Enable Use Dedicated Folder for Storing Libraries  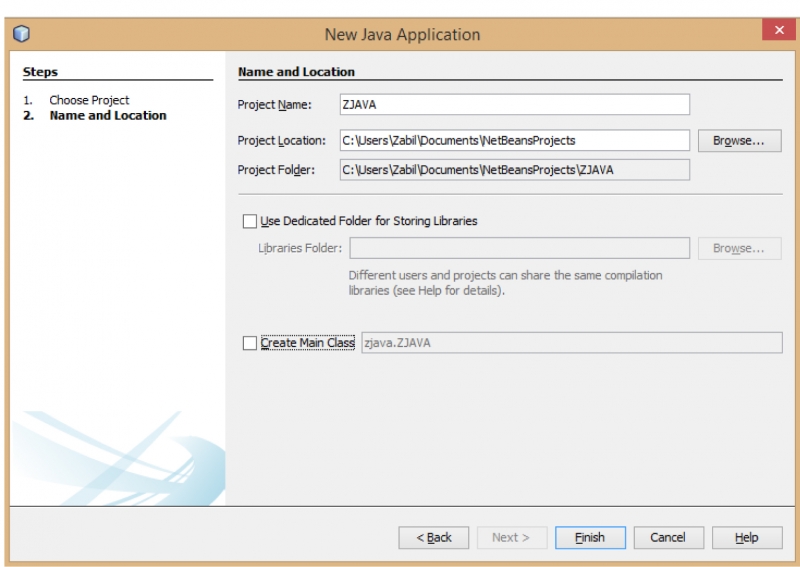point(250,221)
